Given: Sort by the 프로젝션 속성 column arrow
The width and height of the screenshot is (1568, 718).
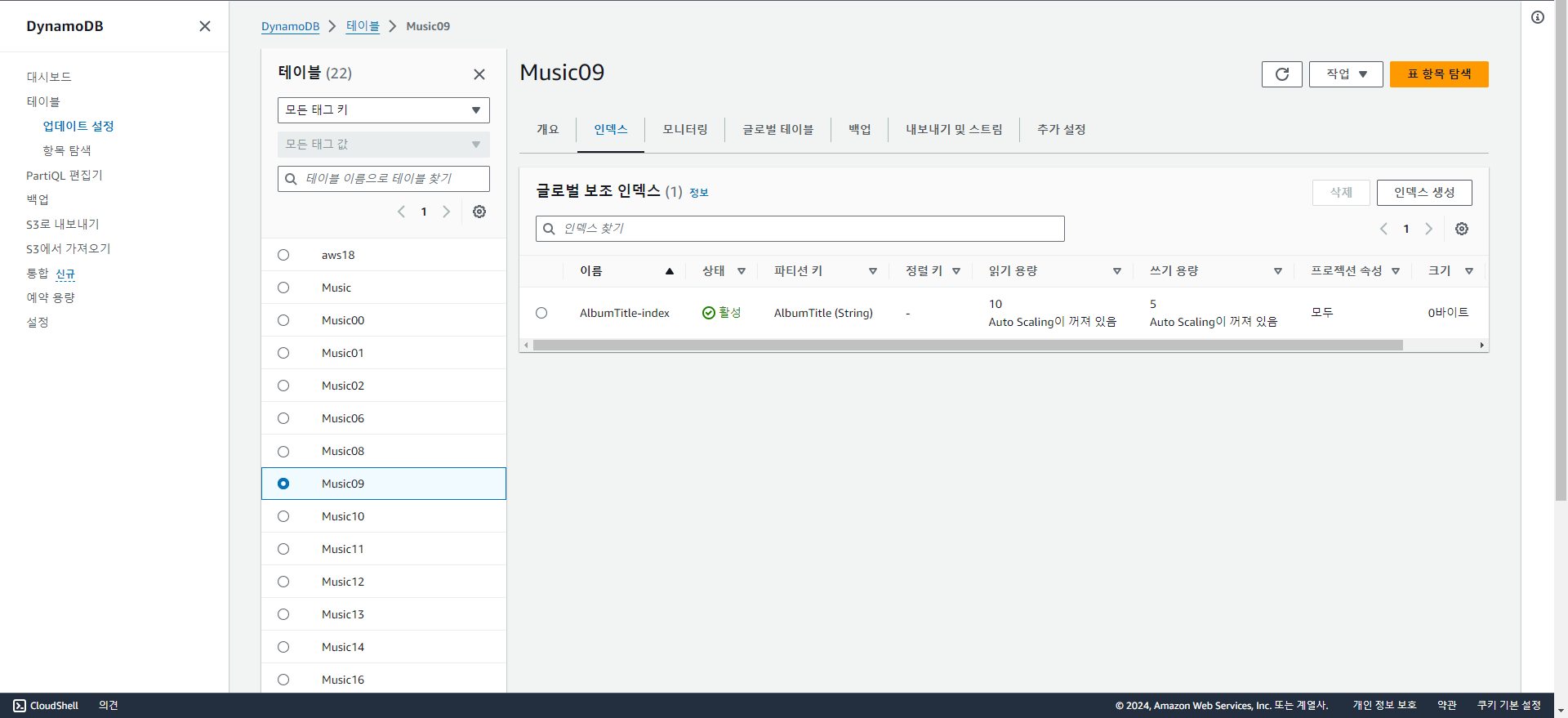Looking at the screenshot, I should coord(1396,271).
